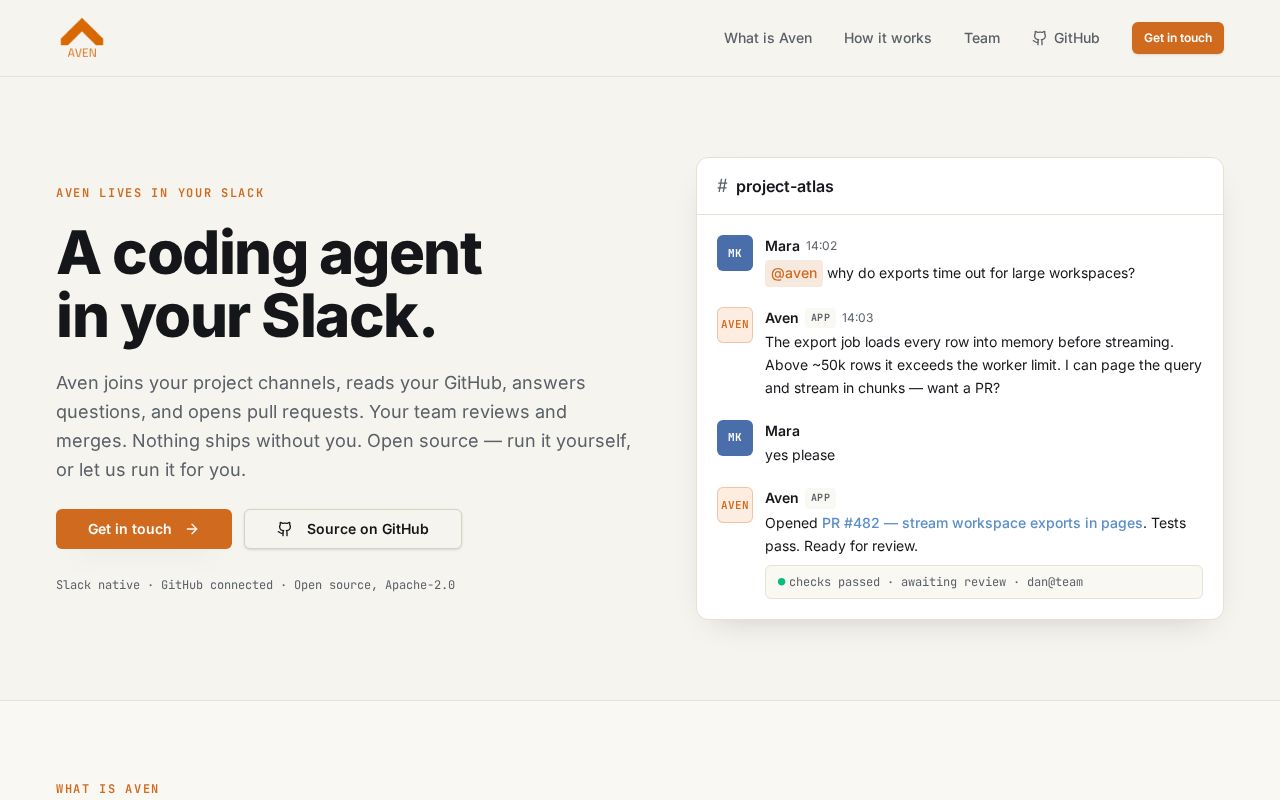1280x800 pixels.
Task: Click the @aven mention in Mara's message
Action: coord(794,273)
